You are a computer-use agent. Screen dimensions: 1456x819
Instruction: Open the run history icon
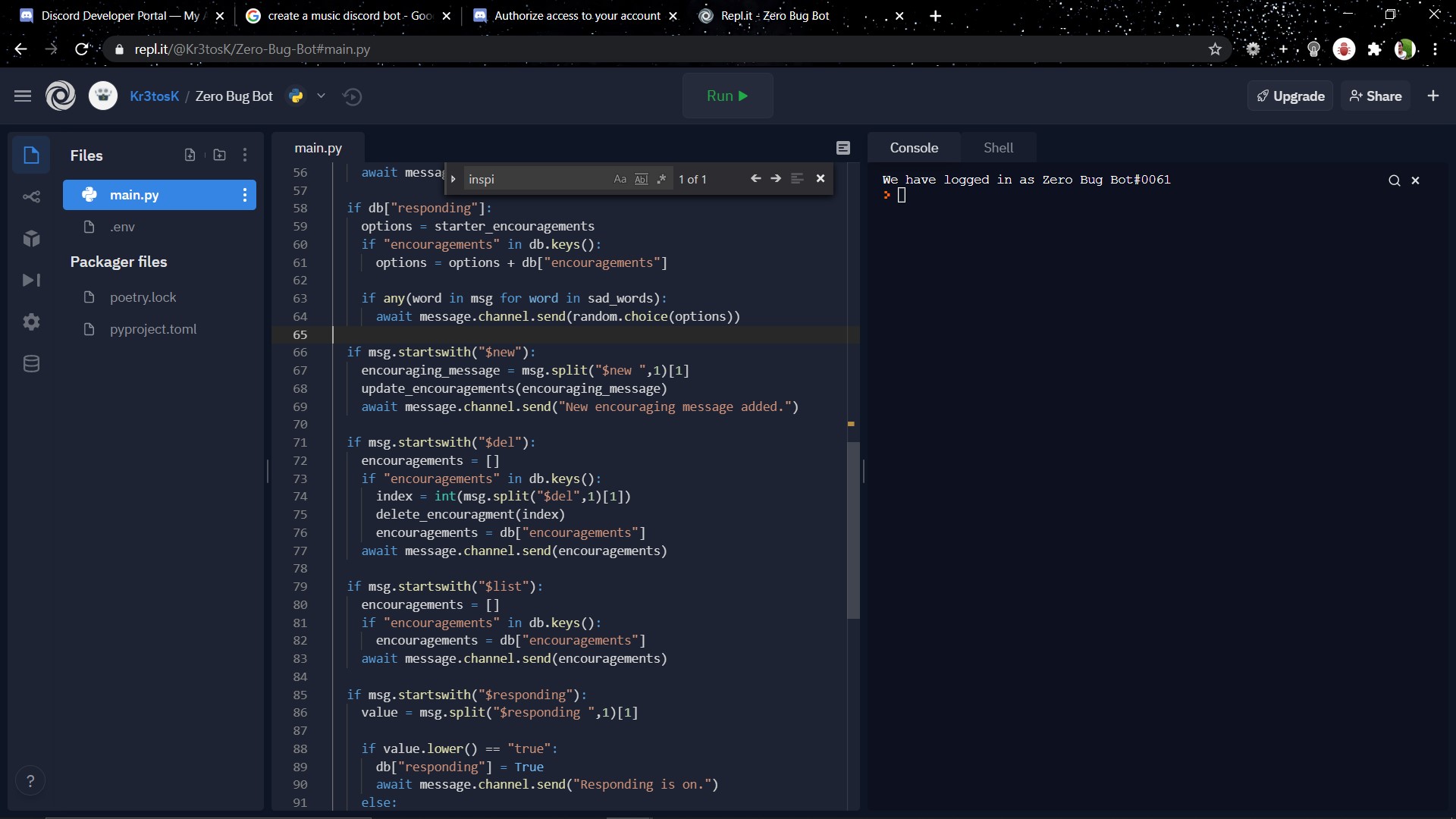click(x=352, y=96)
